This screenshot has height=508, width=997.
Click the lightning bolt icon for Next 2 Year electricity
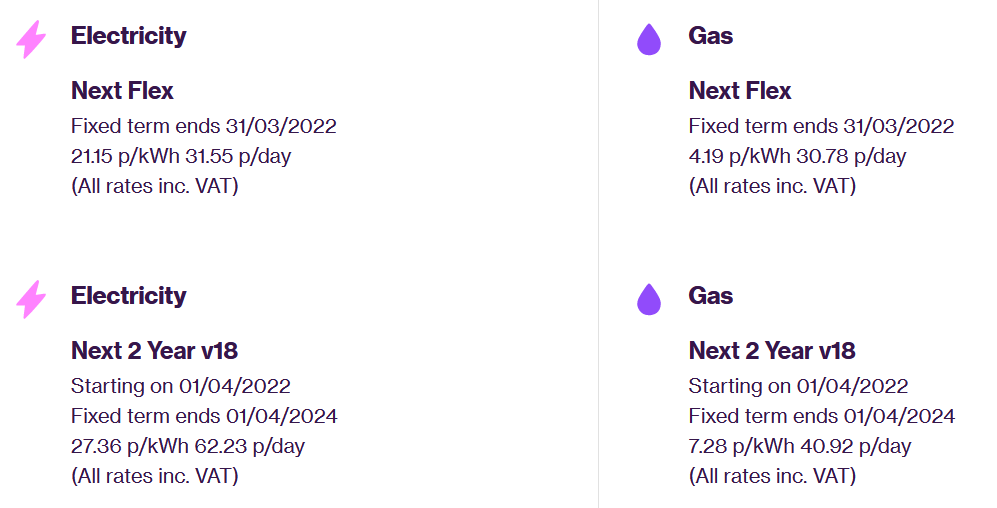(x=31, y=299)
